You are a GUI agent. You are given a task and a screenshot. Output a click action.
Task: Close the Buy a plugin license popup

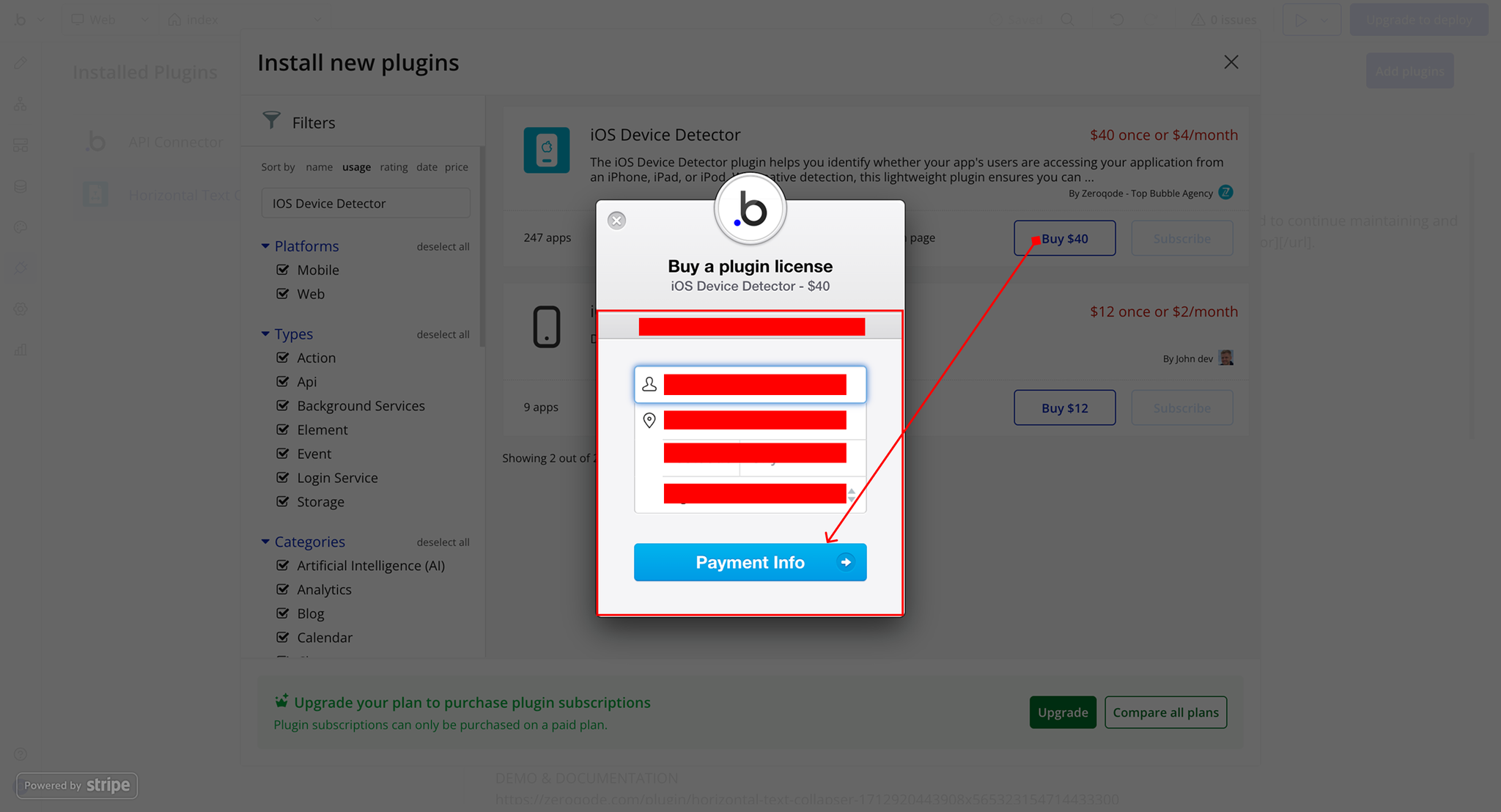pos(616,221)
